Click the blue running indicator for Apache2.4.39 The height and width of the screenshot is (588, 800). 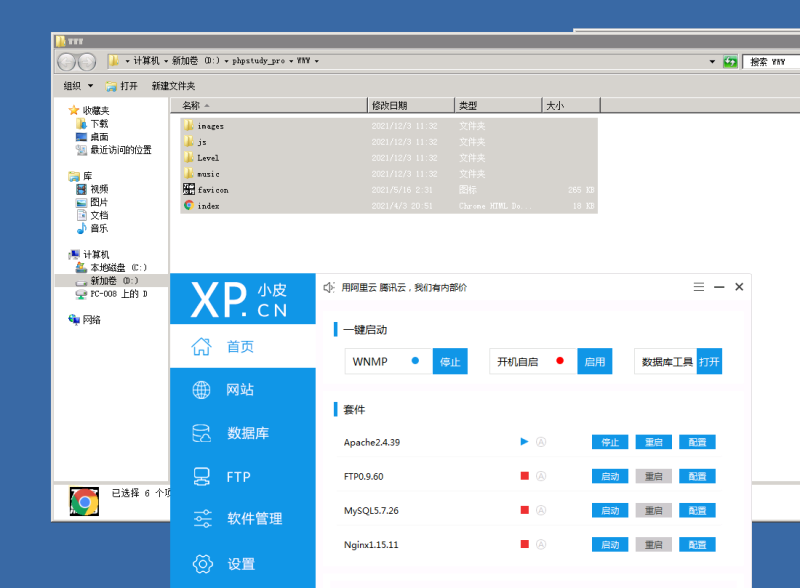click(524, 442)
